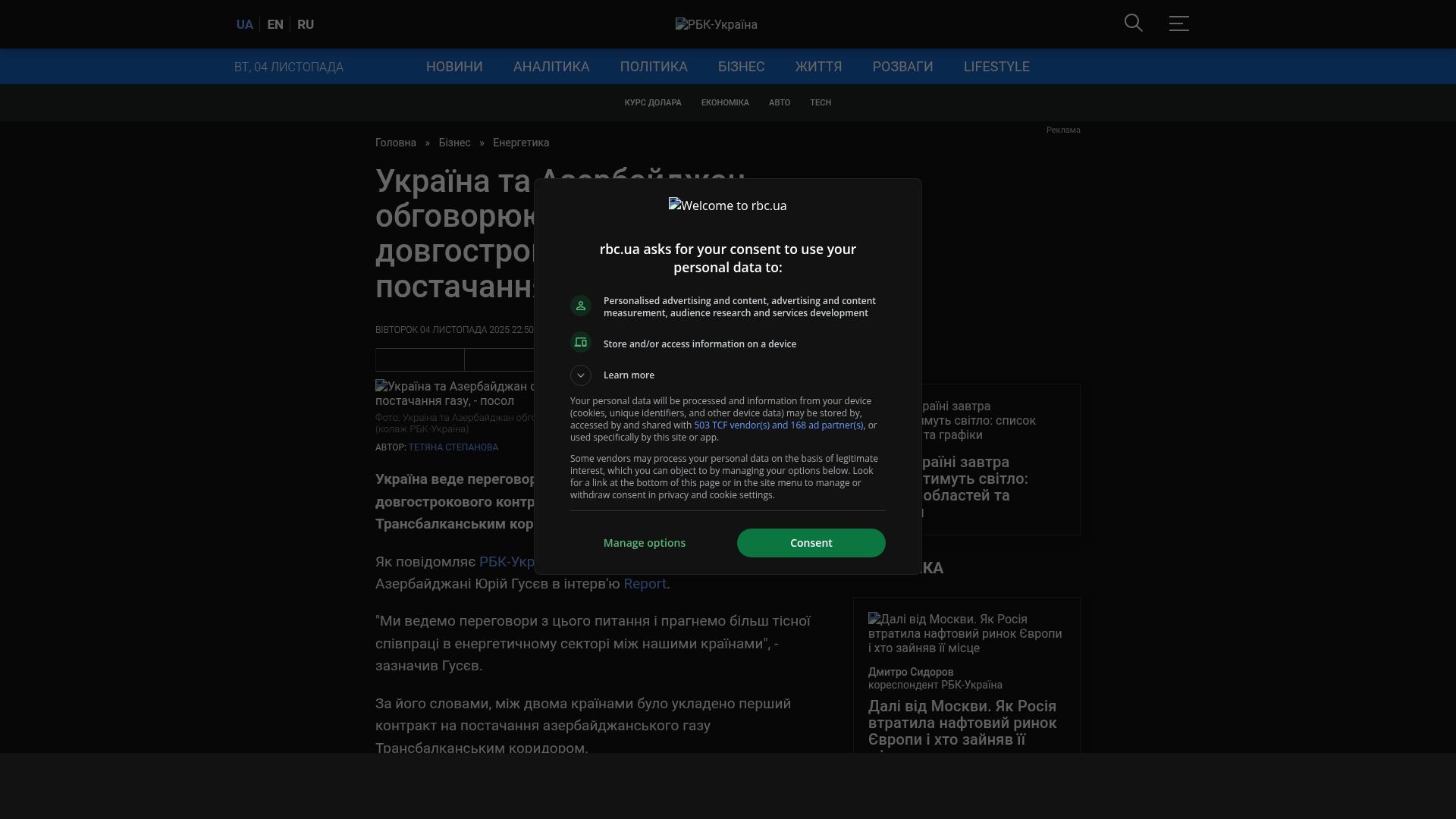Switch language to RU
1456x819 pixels.
[306, 25]
